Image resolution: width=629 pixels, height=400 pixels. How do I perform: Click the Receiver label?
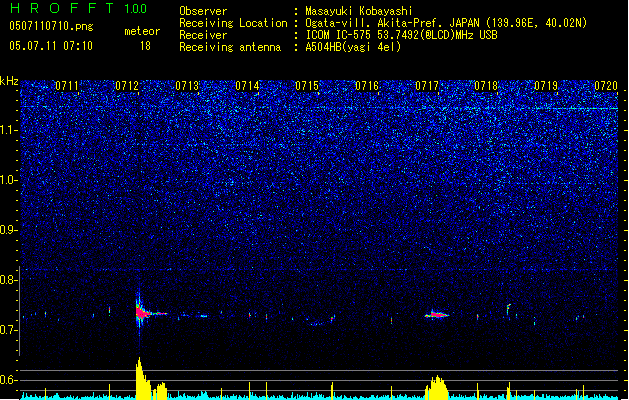[203, 35]
